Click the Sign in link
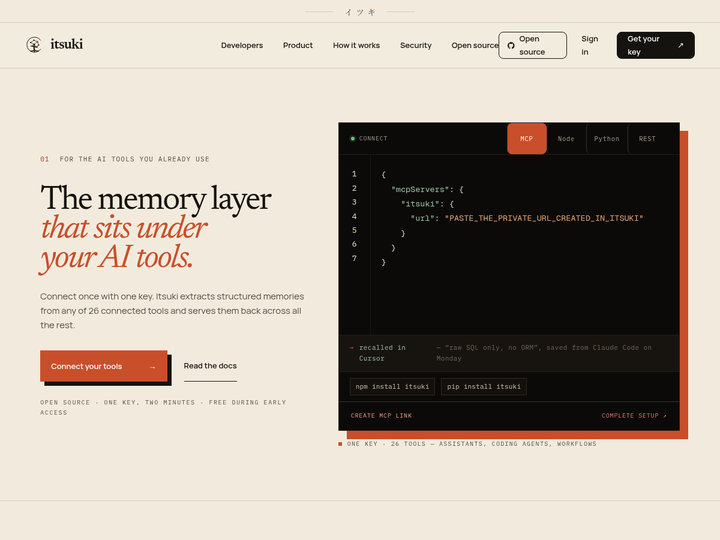Viewport: 720px width, 540px height. 590,45
